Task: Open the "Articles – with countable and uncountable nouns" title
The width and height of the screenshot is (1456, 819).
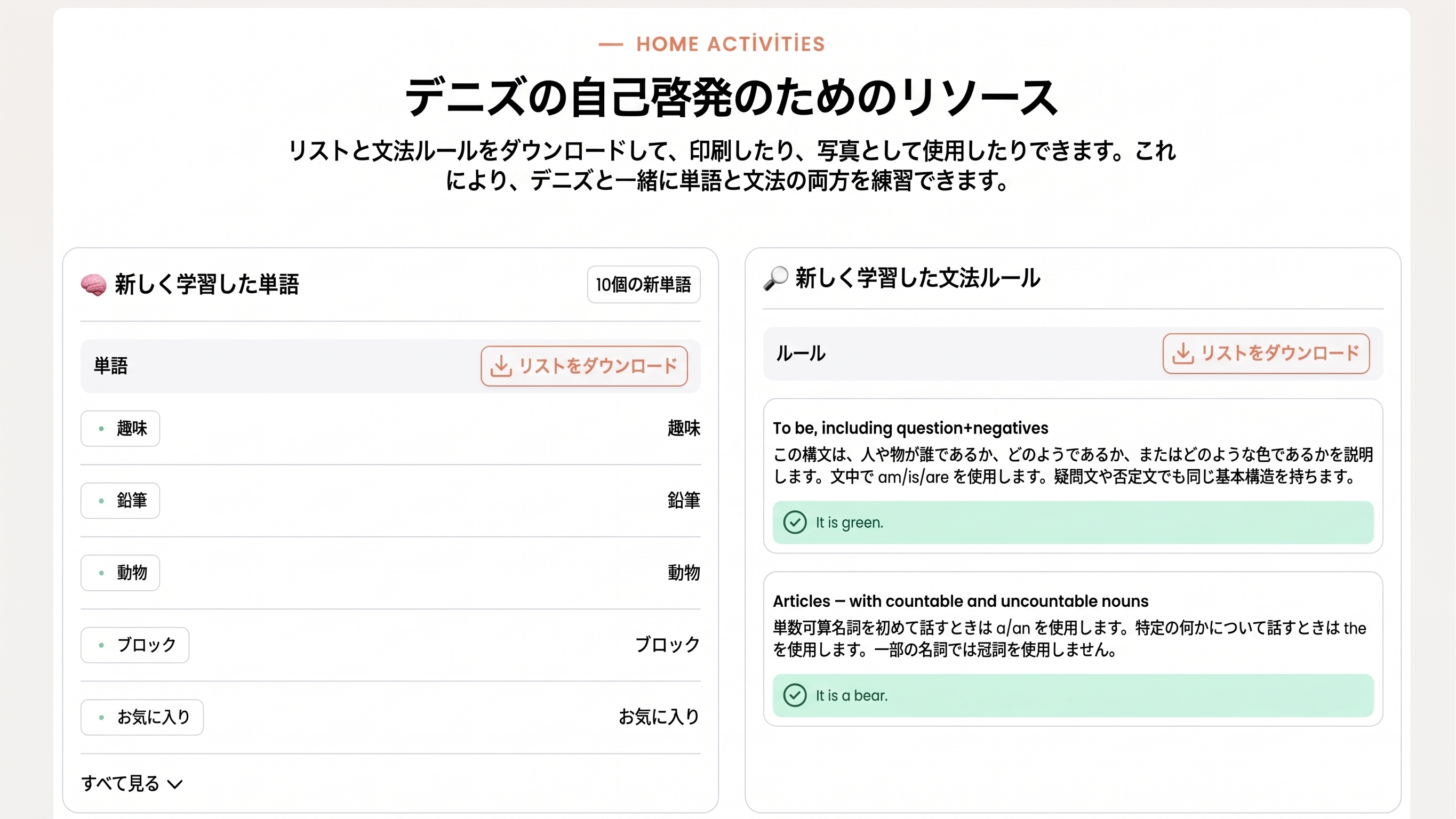Action: tap(961, 601)
